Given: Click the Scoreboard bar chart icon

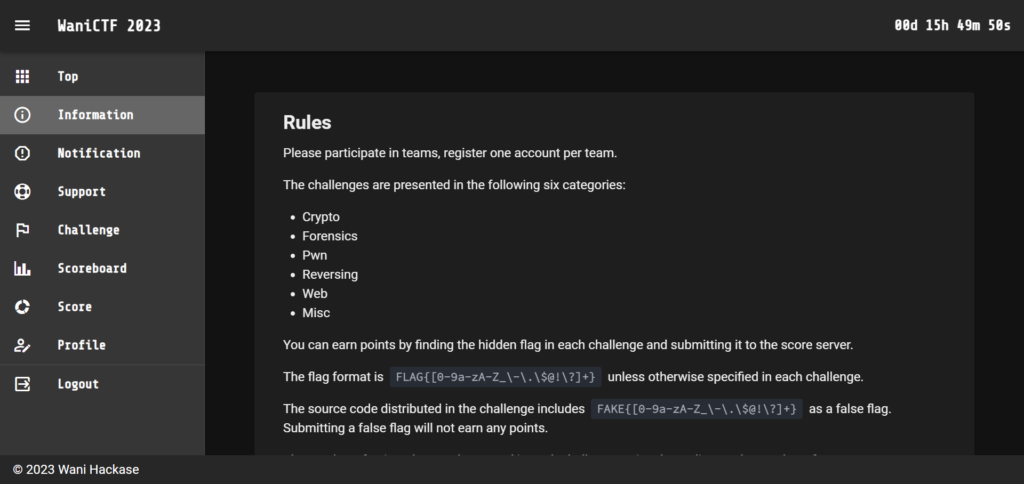Looking at the screenshot, I should (x=22, y=268).
